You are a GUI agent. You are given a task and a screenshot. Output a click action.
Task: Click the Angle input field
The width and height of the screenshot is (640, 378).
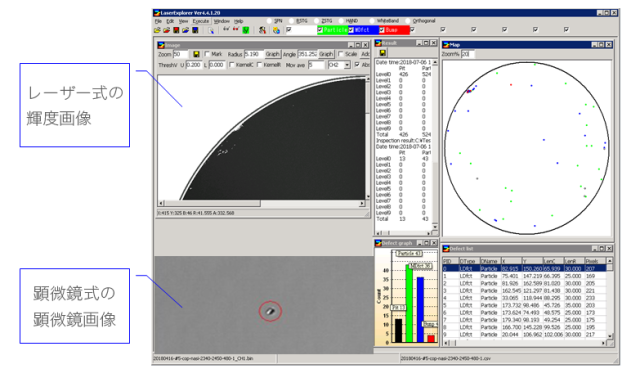point(307,54)
